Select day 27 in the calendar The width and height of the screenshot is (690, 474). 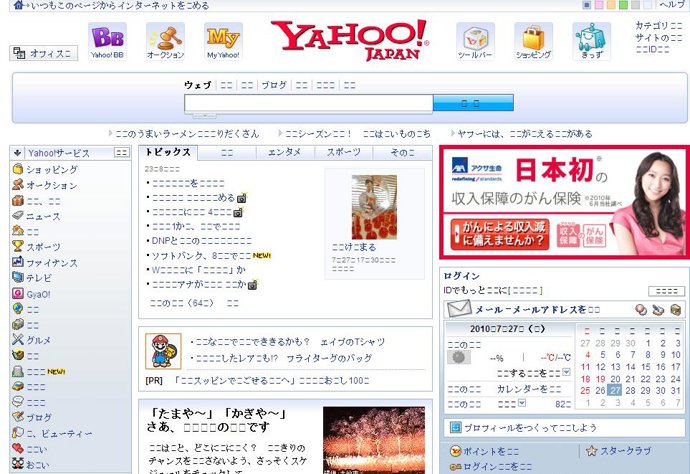point(615,390)
